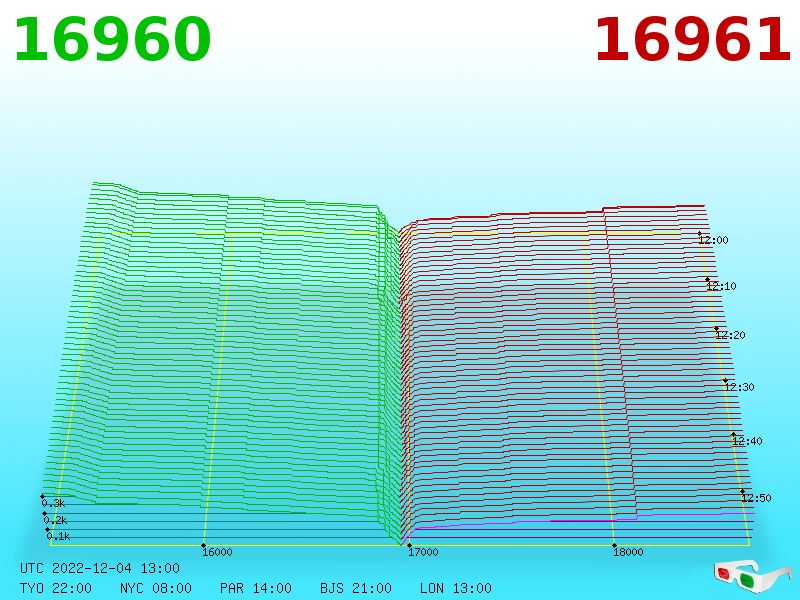Click the PAR 14:00 clock
Image resolution: width=800 pixels, height=600 pixels.
coord(256,588)
